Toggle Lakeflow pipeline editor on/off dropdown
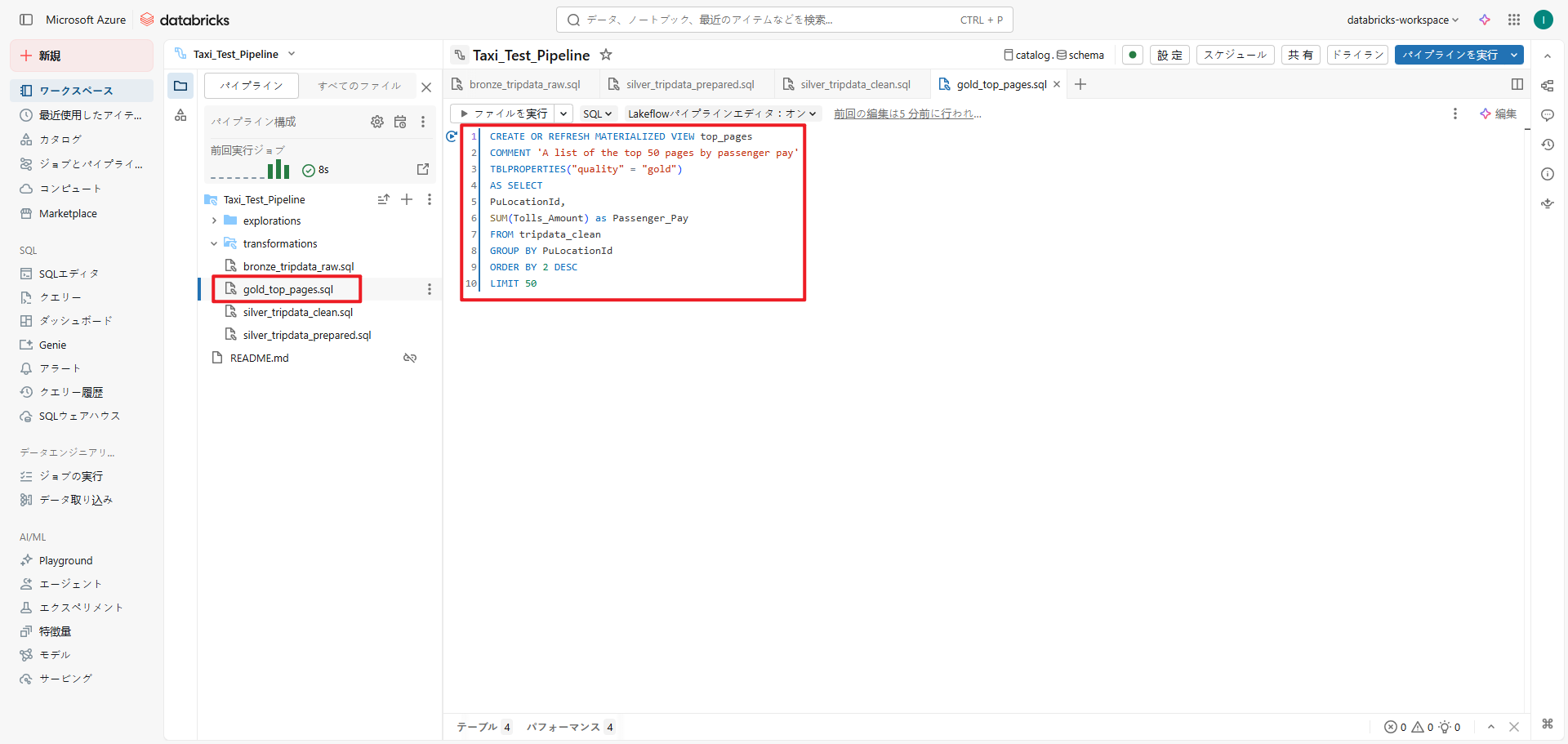 click(721, 114)
